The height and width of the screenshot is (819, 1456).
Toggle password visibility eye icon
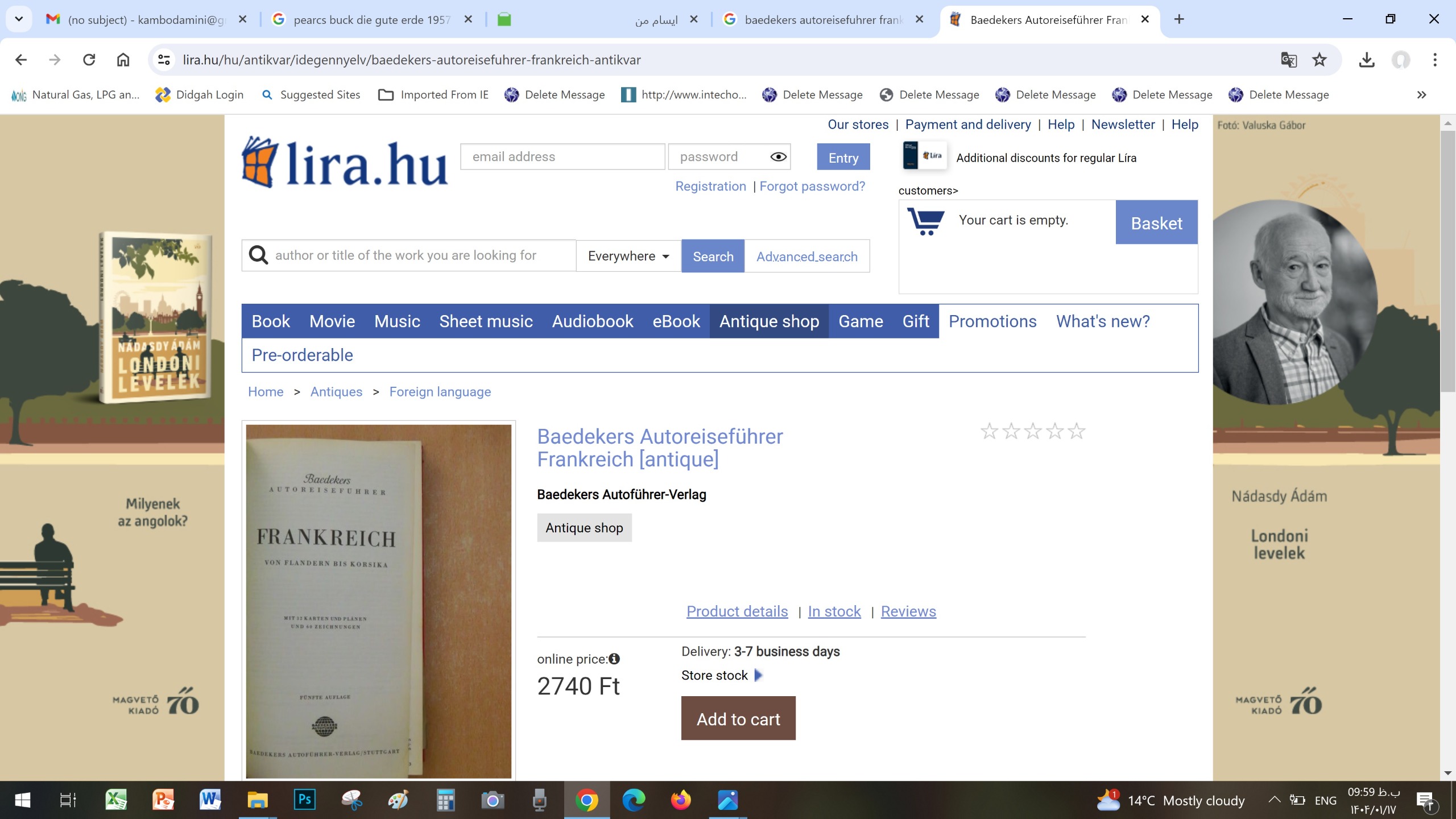[x=778, y=157]
